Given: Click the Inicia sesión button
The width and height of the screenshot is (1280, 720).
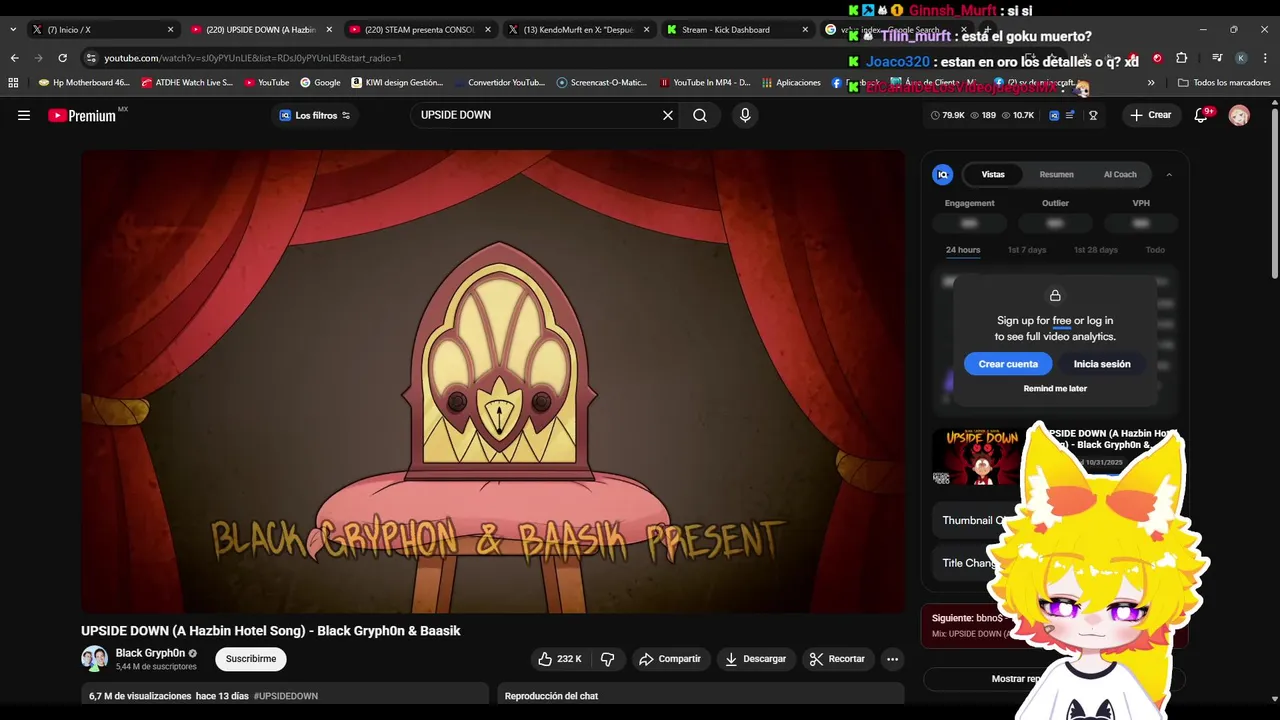Looking at the screenshot, I should point(1102,364).
